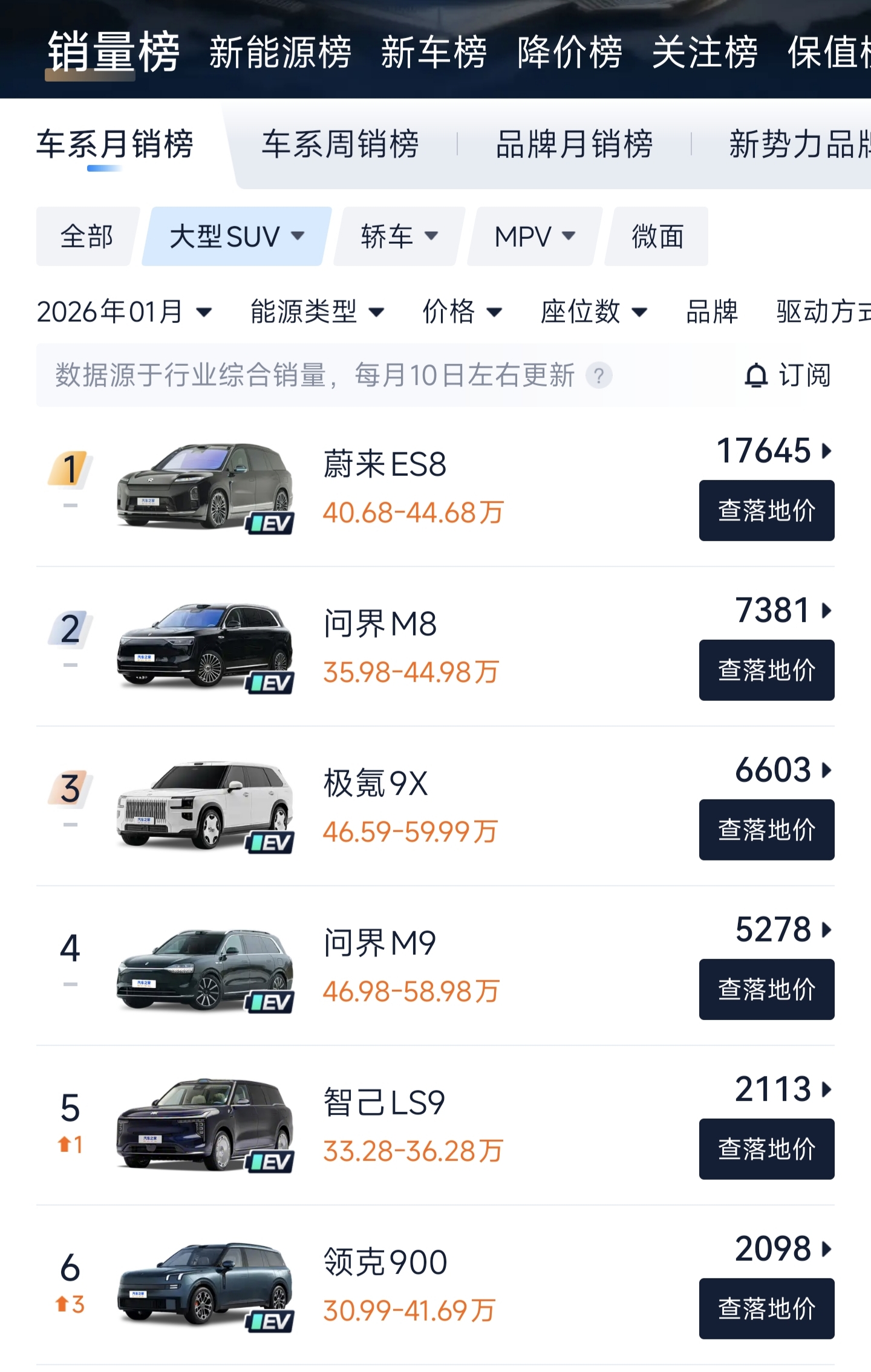Click the question mark help icon
The image size is (871, 1372).
[x=599, y=376]
